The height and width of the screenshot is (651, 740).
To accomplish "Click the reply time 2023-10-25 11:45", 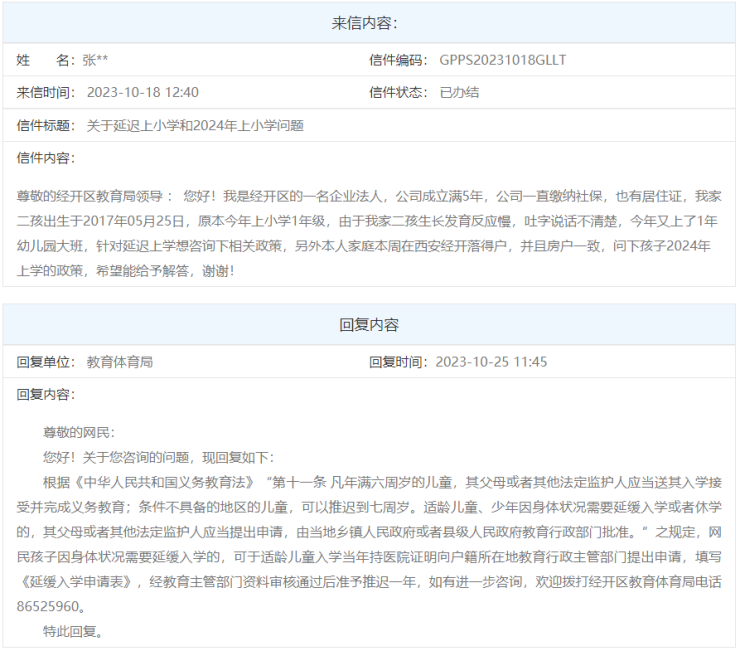I will click(491, 362).
